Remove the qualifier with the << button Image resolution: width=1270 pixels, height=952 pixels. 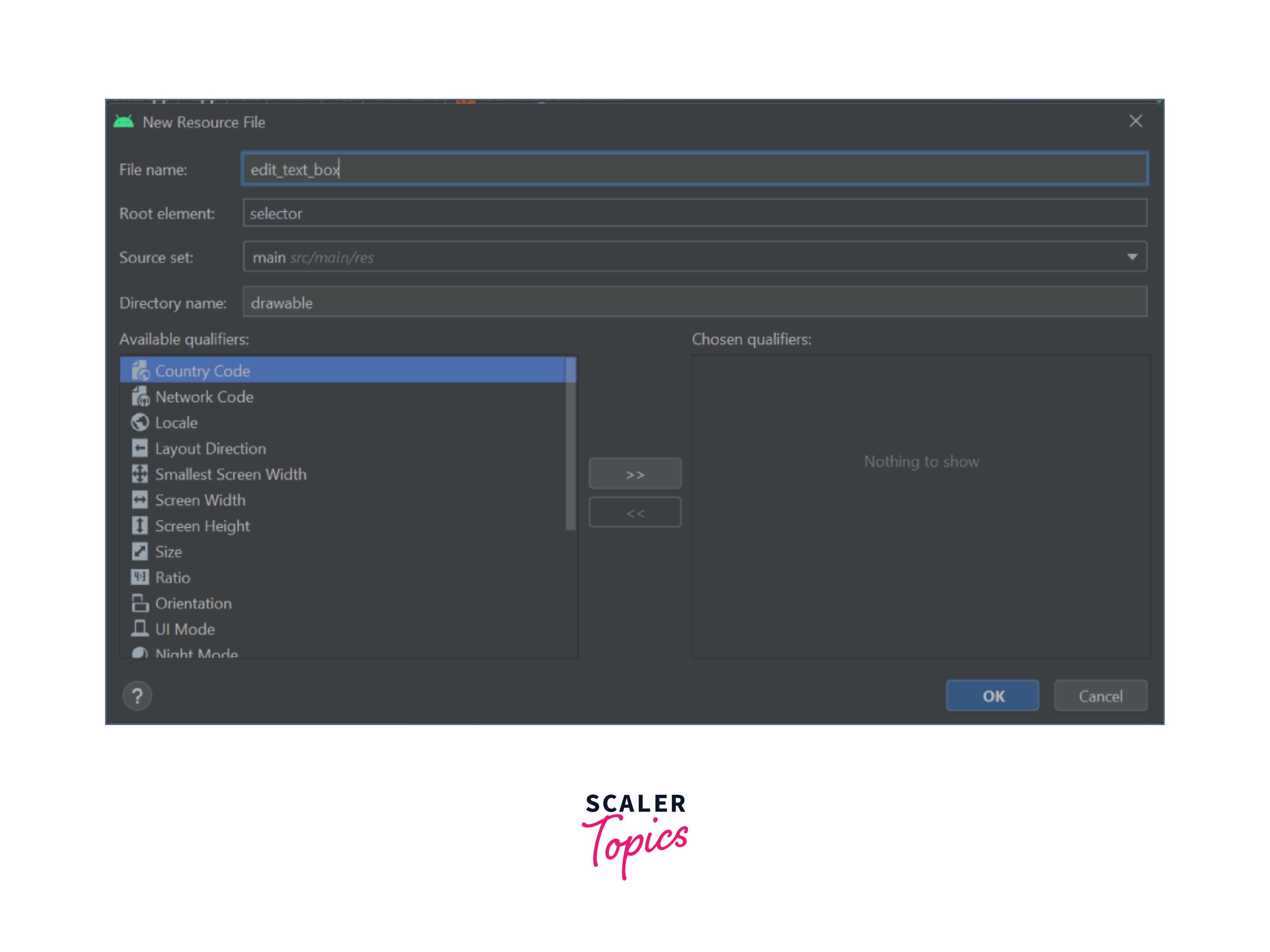[635, 513]
